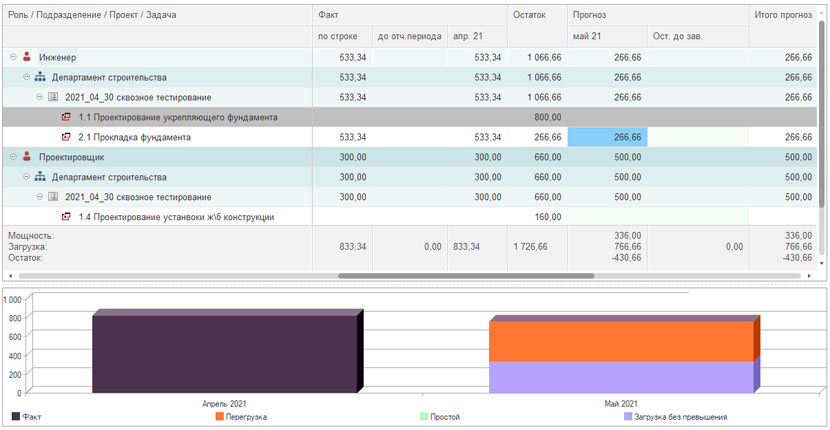This screenshot has width=830, height=430.
Task: Select the 2.1 Прокладка фундамента row
Action: coord(410,137)
